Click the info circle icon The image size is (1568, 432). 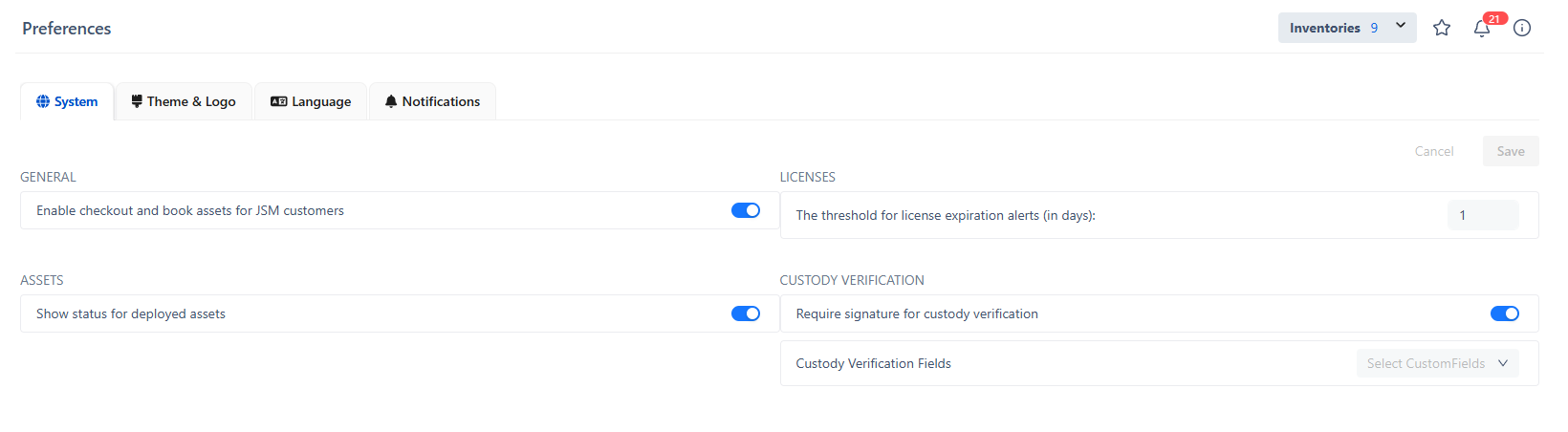coord(1522,28)
